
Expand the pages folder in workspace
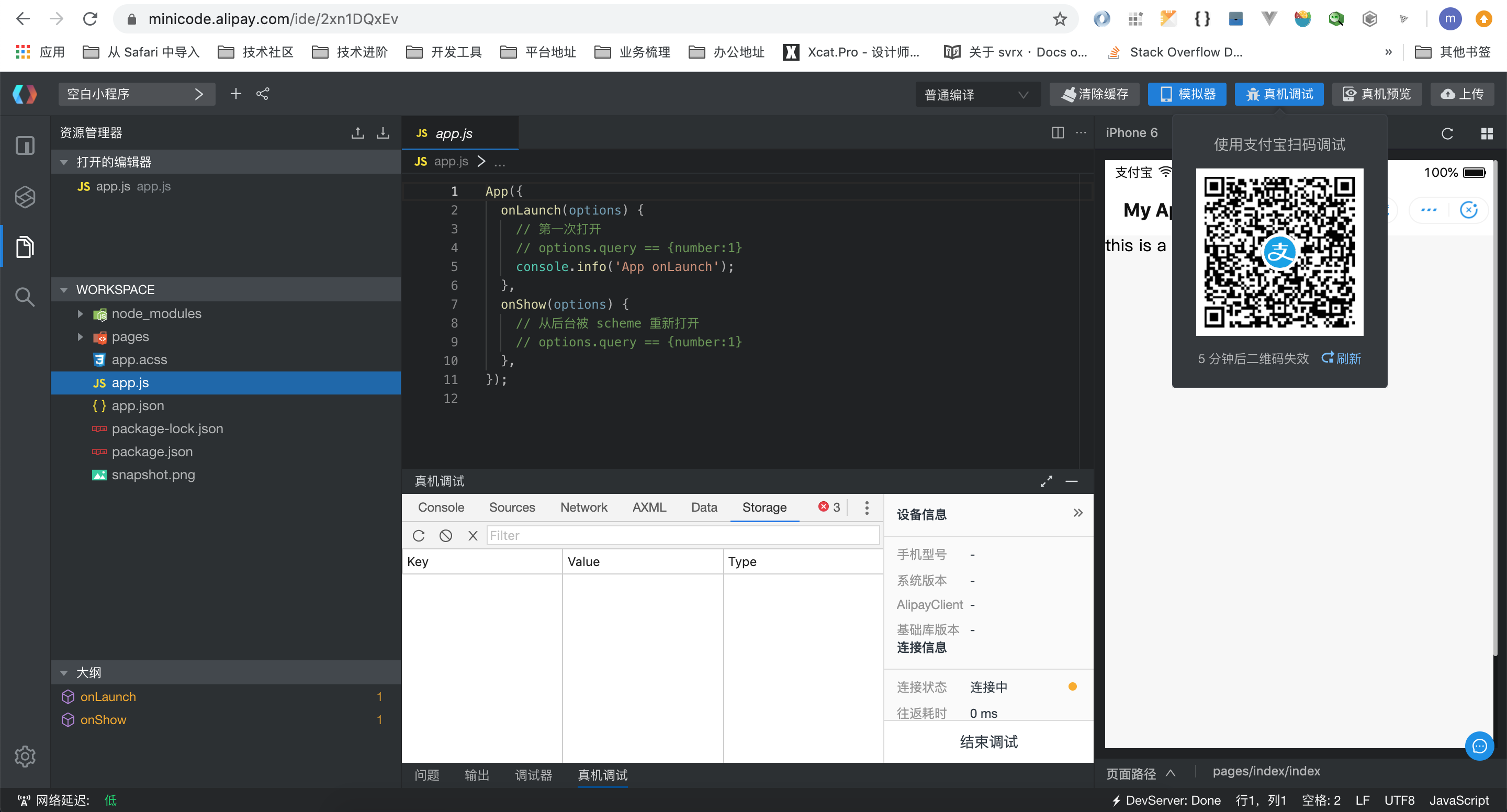[80, 336]
